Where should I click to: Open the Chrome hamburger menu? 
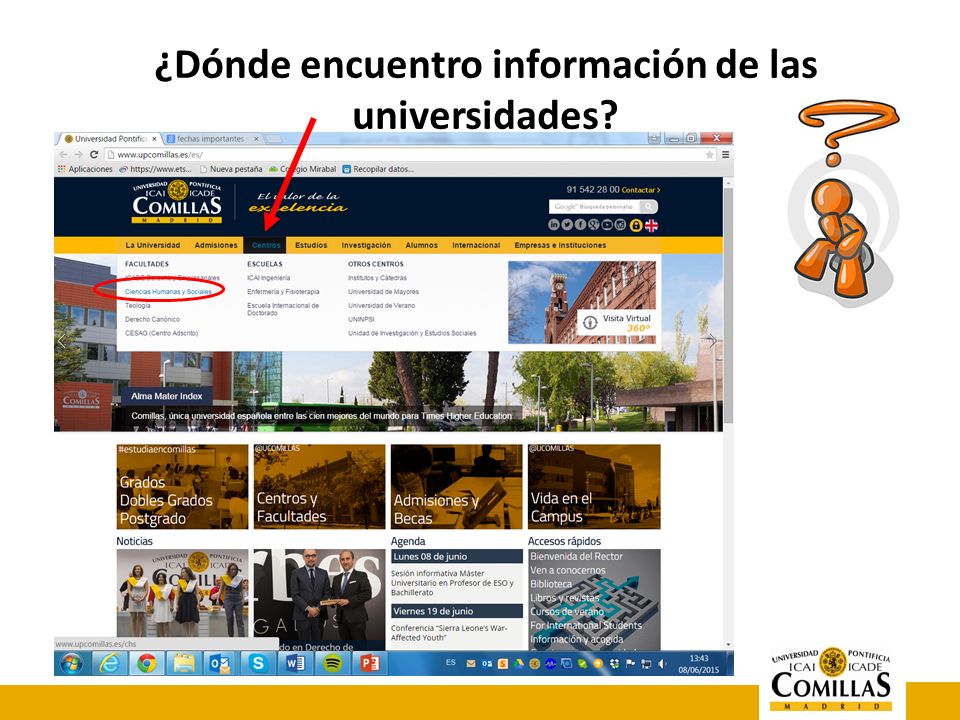[x=726, y=155]
